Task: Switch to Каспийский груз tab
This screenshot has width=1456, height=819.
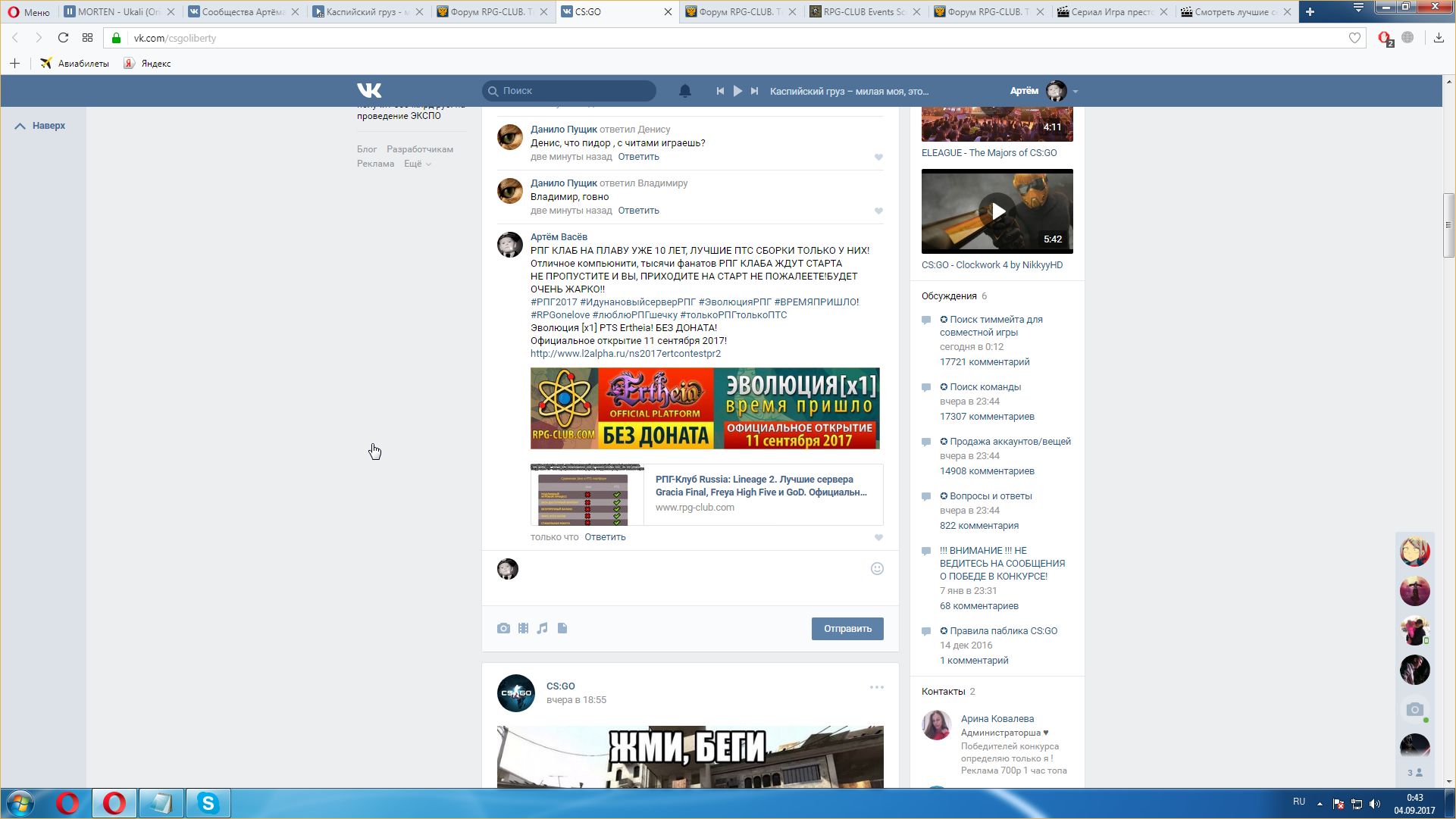Action: pos(368,12)
